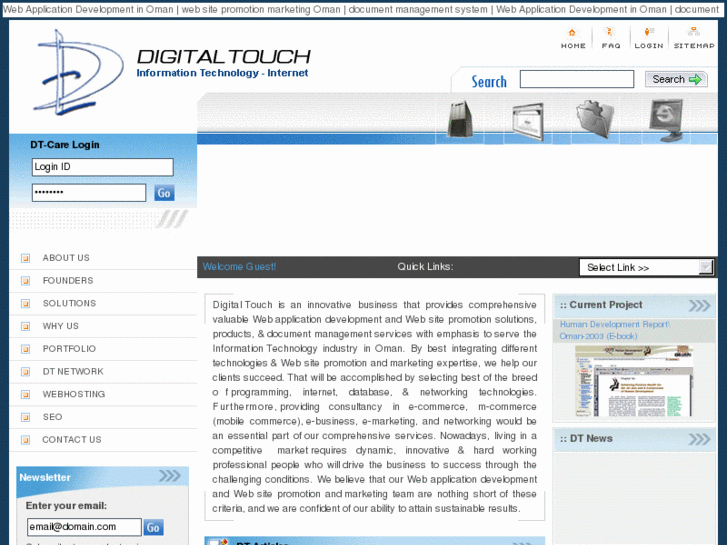Click the Login icon in top navigation
Screen dimensions: 727x545
[649, 38]
